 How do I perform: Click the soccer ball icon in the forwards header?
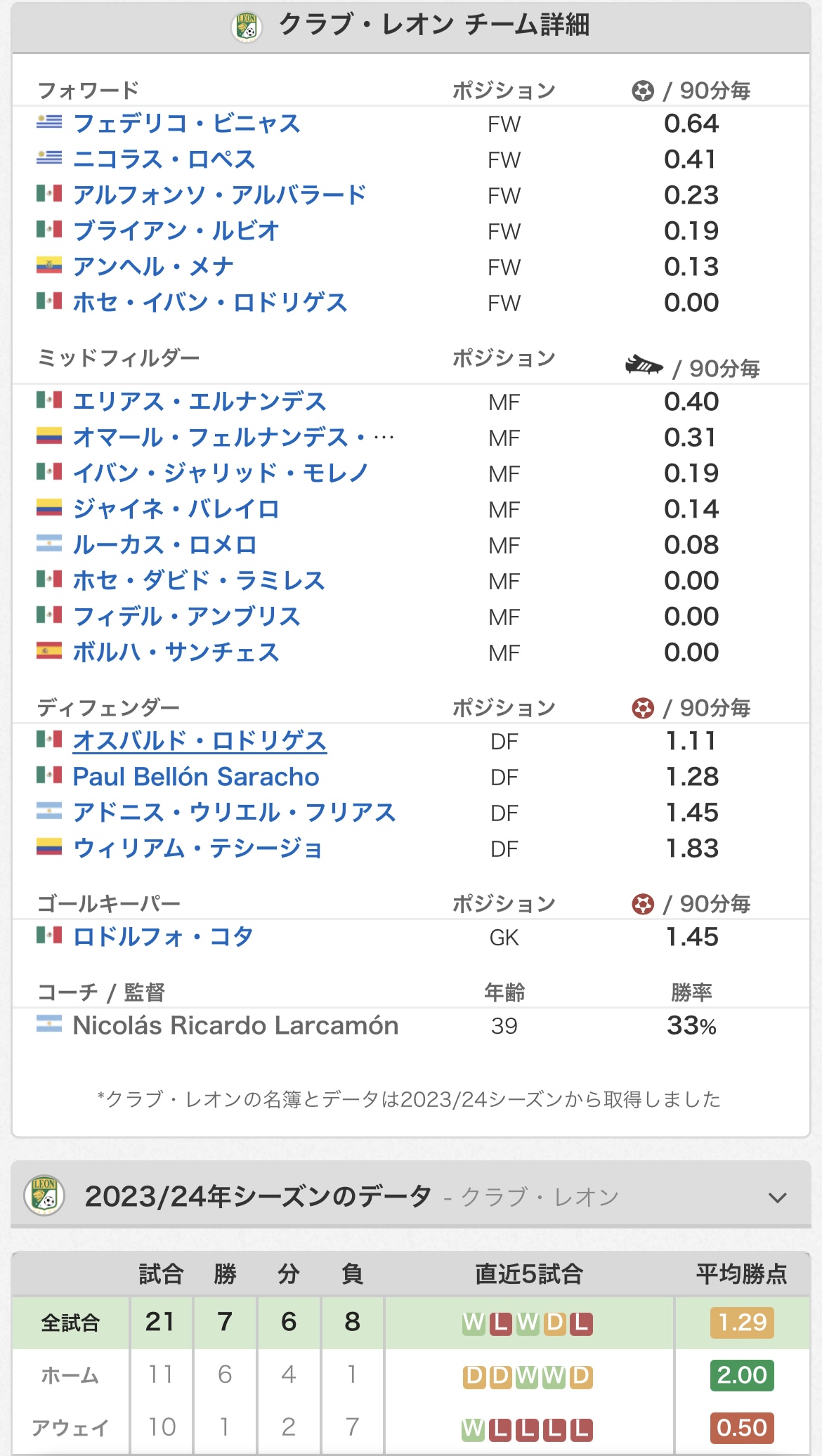tap(642, 91)
